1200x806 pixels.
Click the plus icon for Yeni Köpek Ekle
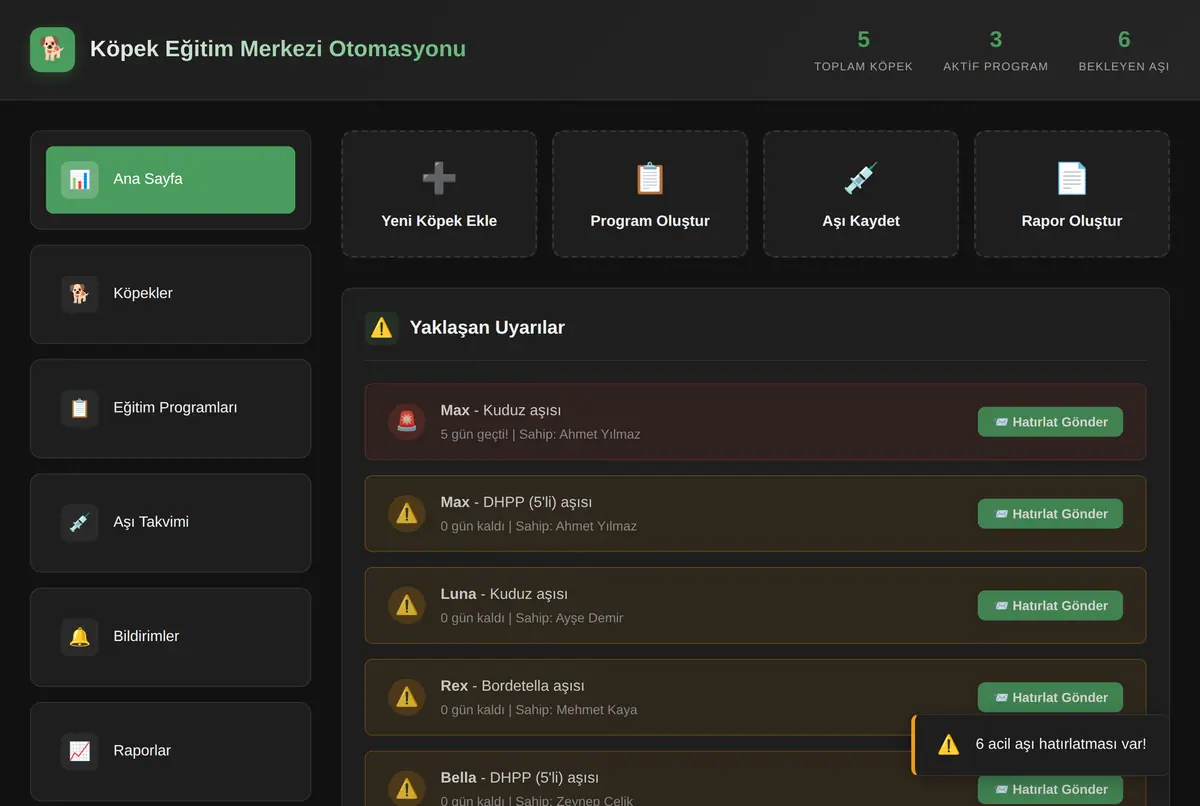(x=439, y=178)
